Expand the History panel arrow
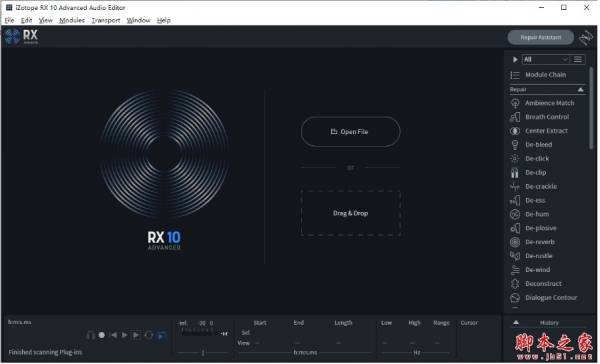 [x=516, y=323]
